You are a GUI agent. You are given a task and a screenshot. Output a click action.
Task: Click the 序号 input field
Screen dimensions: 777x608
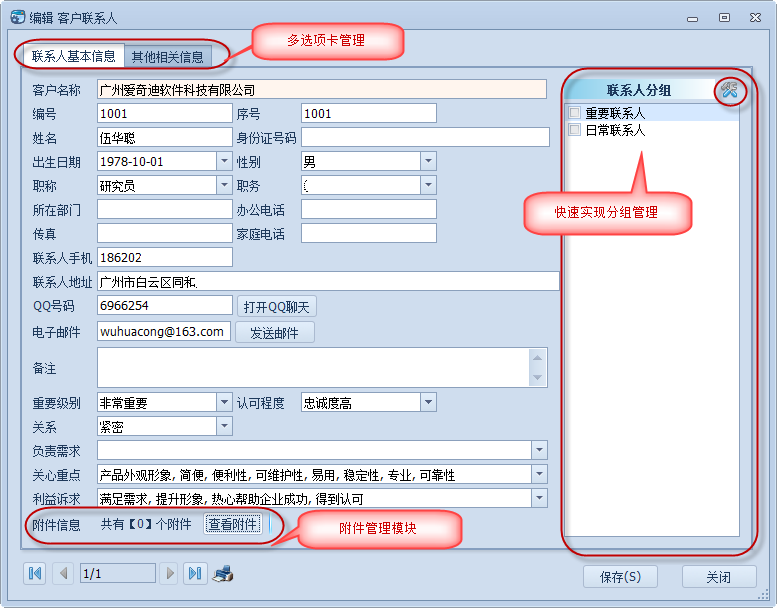(x=369, y=113)
